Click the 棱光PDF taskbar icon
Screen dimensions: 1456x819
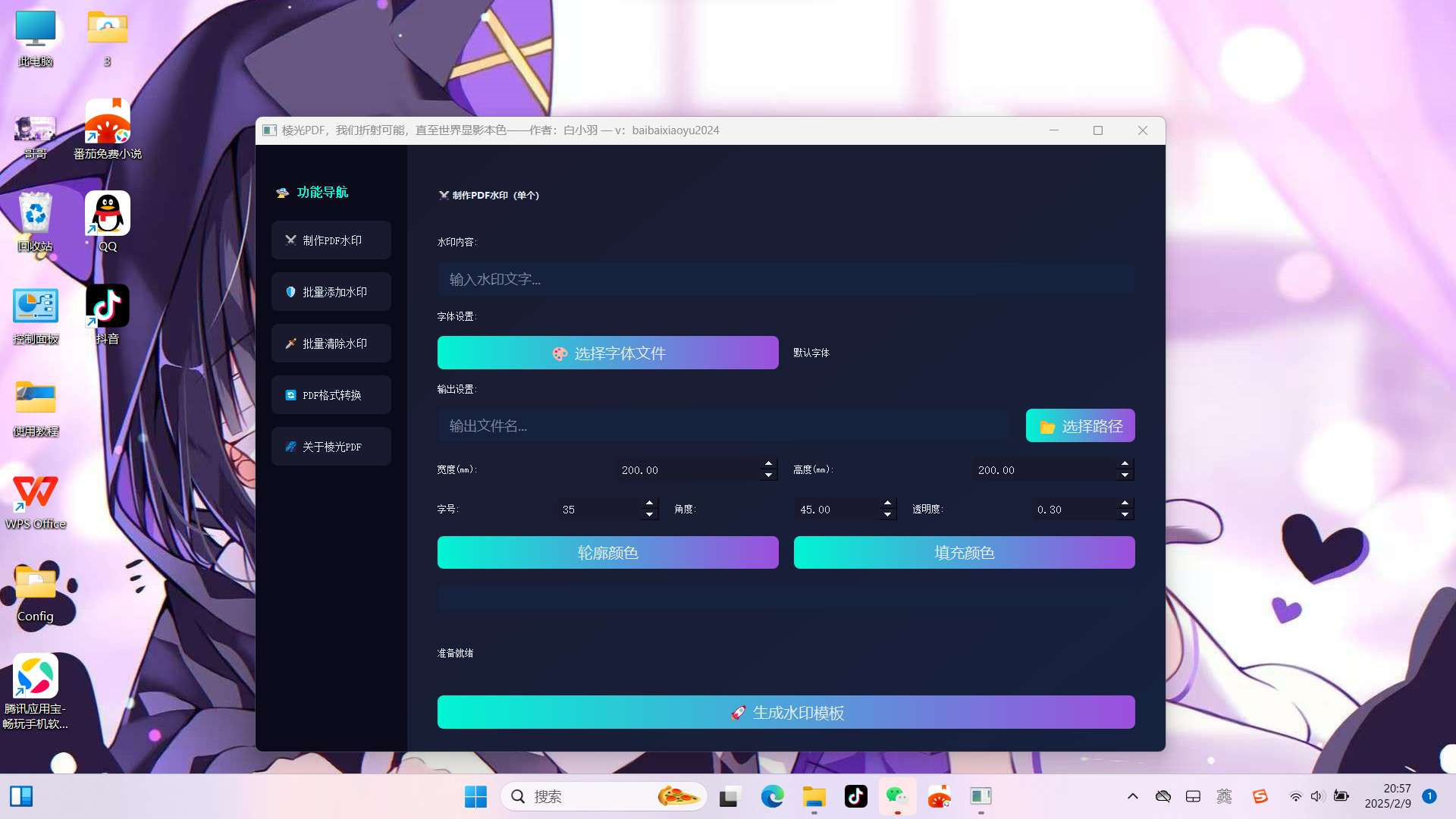(981, 796)
